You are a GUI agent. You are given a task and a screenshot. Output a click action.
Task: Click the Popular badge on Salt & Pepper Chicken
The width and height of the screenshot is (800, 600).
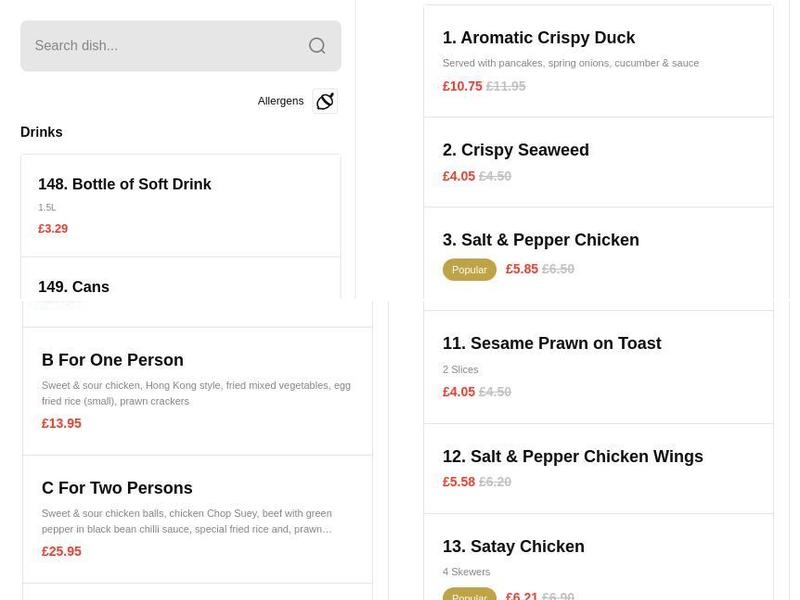469,269
